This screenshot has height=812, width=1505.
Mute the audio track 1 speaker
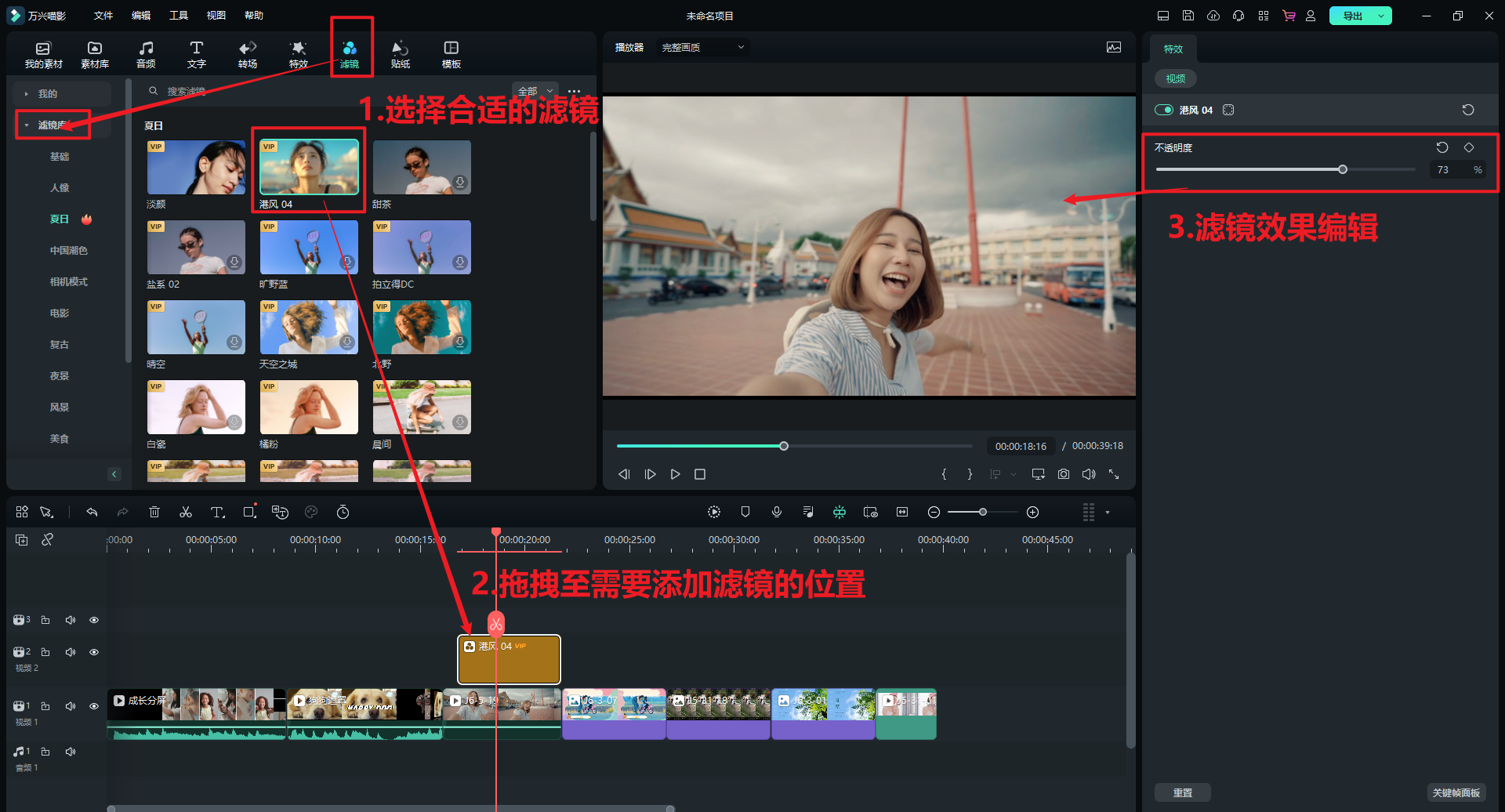coord(71,752)
